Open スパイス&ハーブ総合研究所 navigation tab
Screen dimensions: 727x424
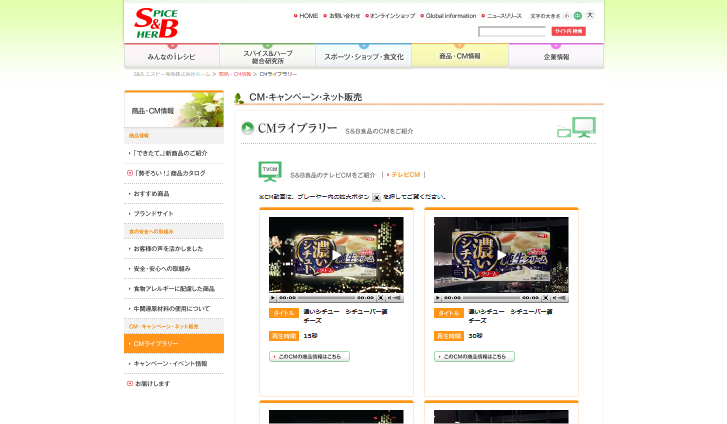tap(268, 56)
